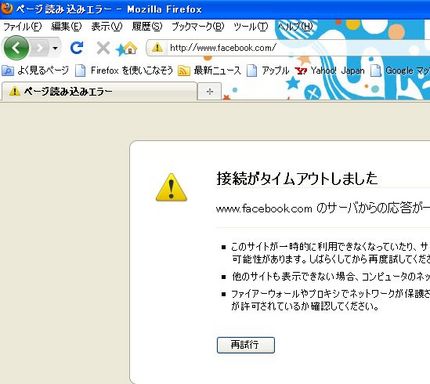This screenshot has height=384, width=430.
Task: Click the page icon beside アップル
Action: 252,71
